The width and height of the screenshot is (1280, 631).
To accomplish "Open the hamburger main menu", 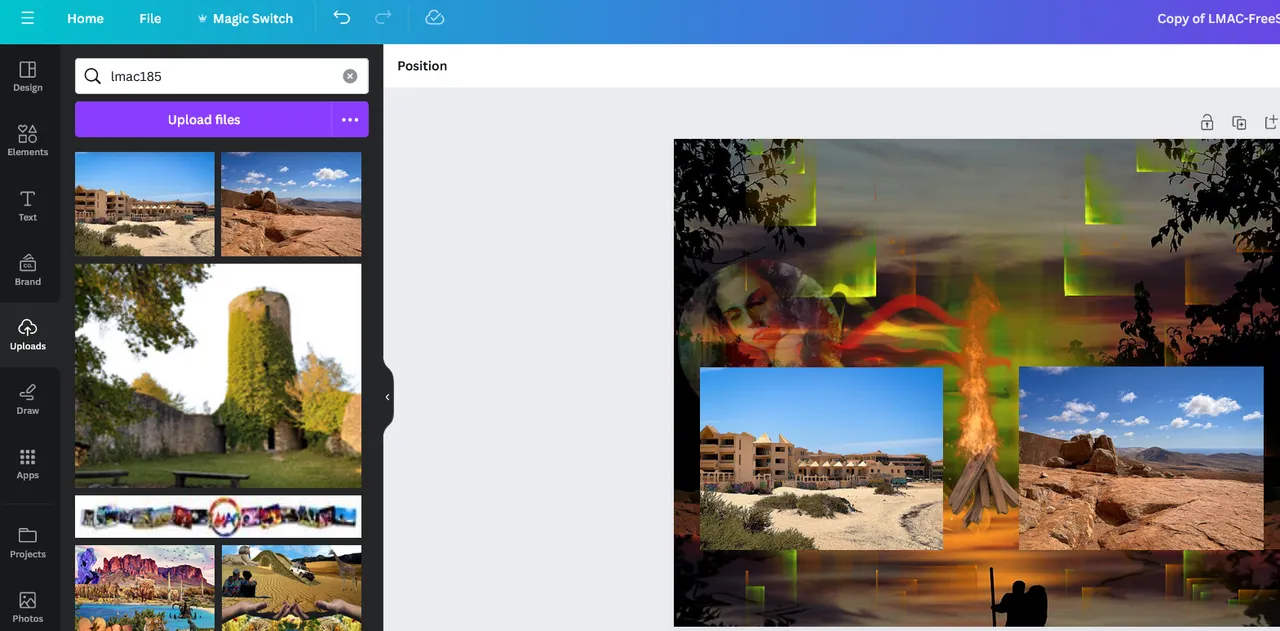I will pyautogui.click(x=27, y=18).
